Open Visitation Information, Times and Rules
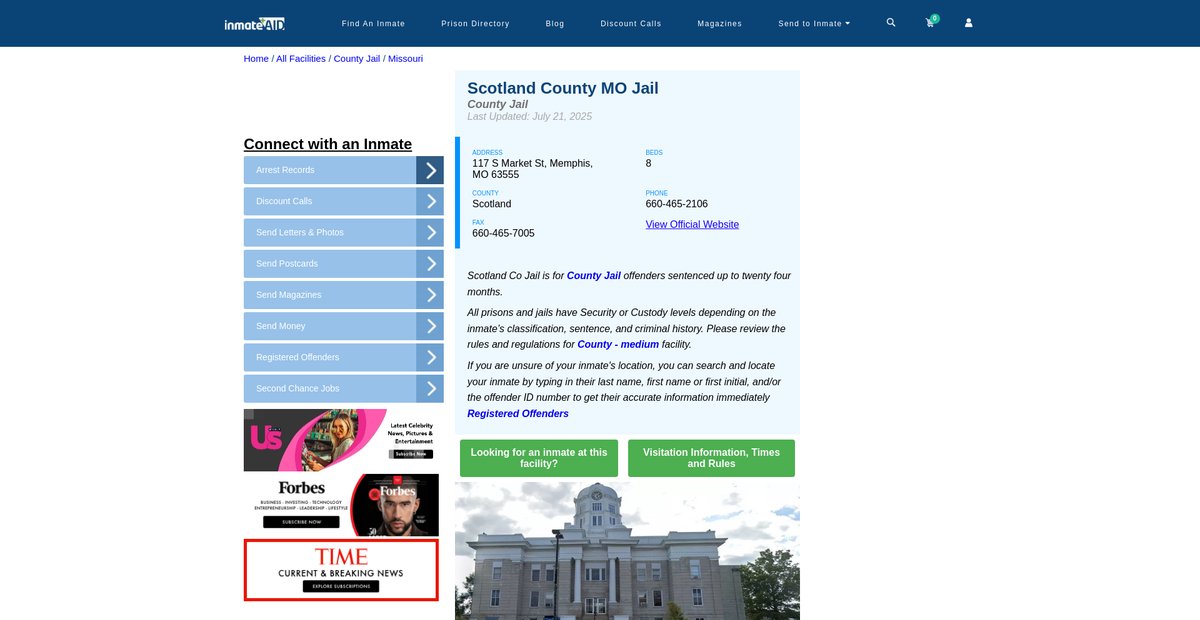 click(711, 458)
